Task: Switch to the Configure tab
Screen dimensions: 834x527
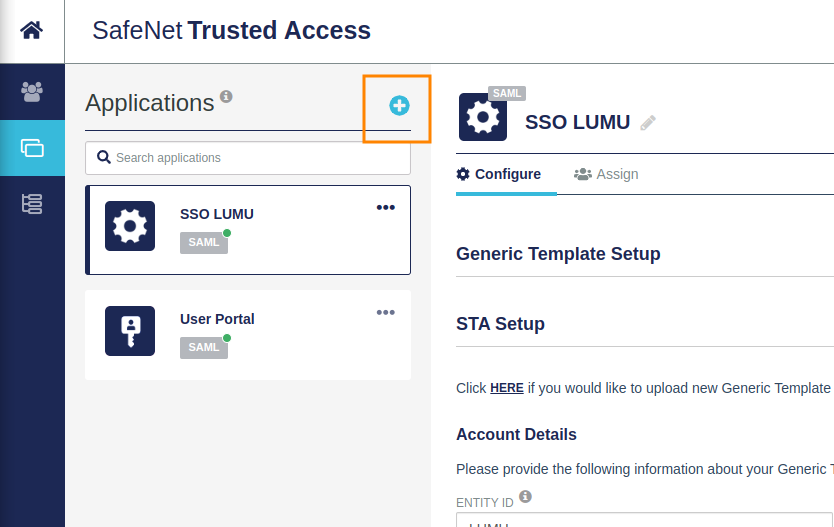Action: coord(499,174)
